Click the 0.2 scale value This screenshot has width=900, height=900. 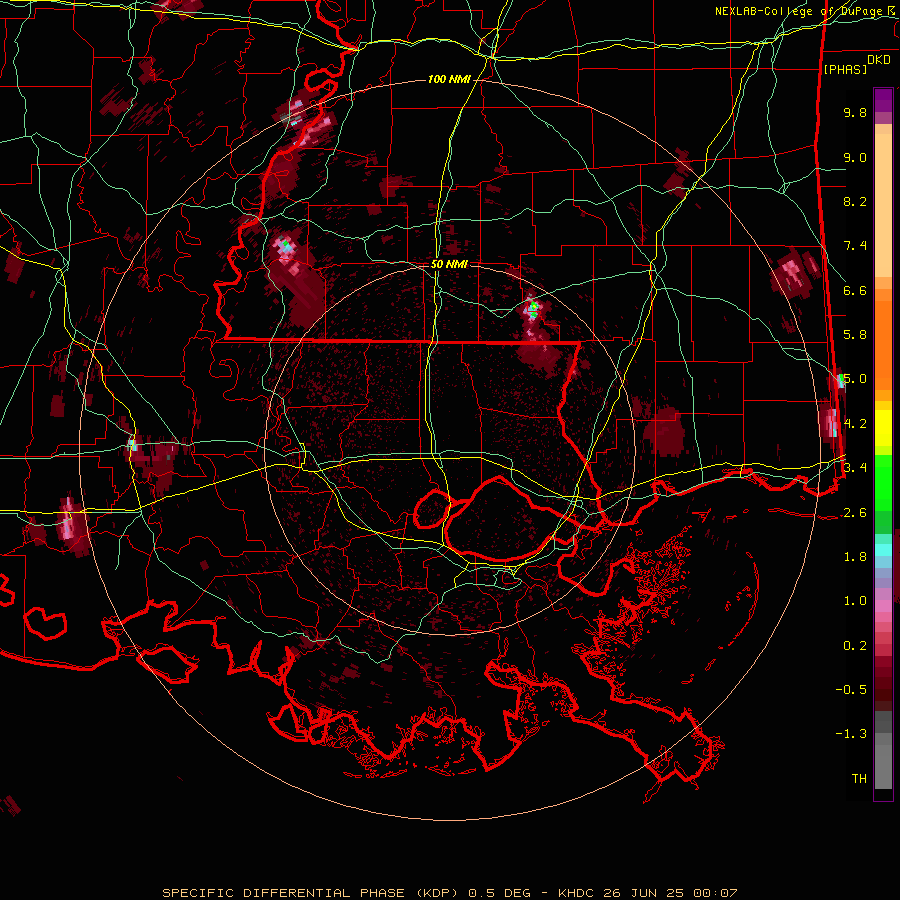(x=855, y=646)
